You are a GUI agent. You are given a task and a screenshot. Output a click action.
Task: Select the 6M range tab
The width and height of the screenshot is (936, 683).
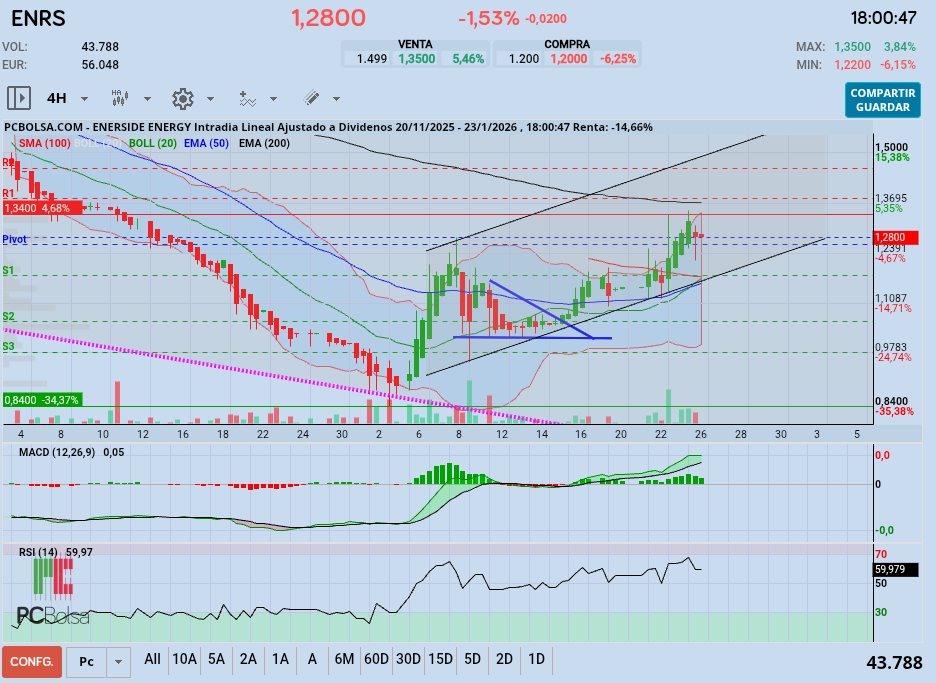pyautogui.click(x=345, y=660)
